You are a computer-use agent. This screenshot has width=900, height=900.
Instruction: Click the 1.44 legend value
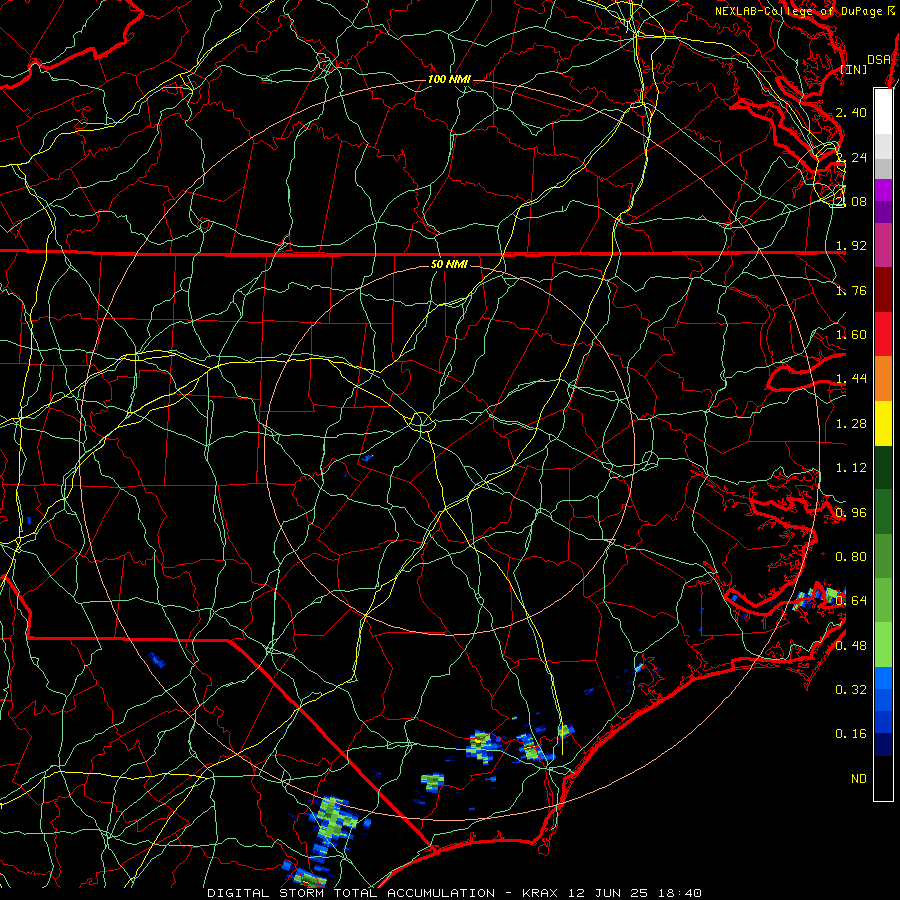pyautogui.click(x=851, y=379)
